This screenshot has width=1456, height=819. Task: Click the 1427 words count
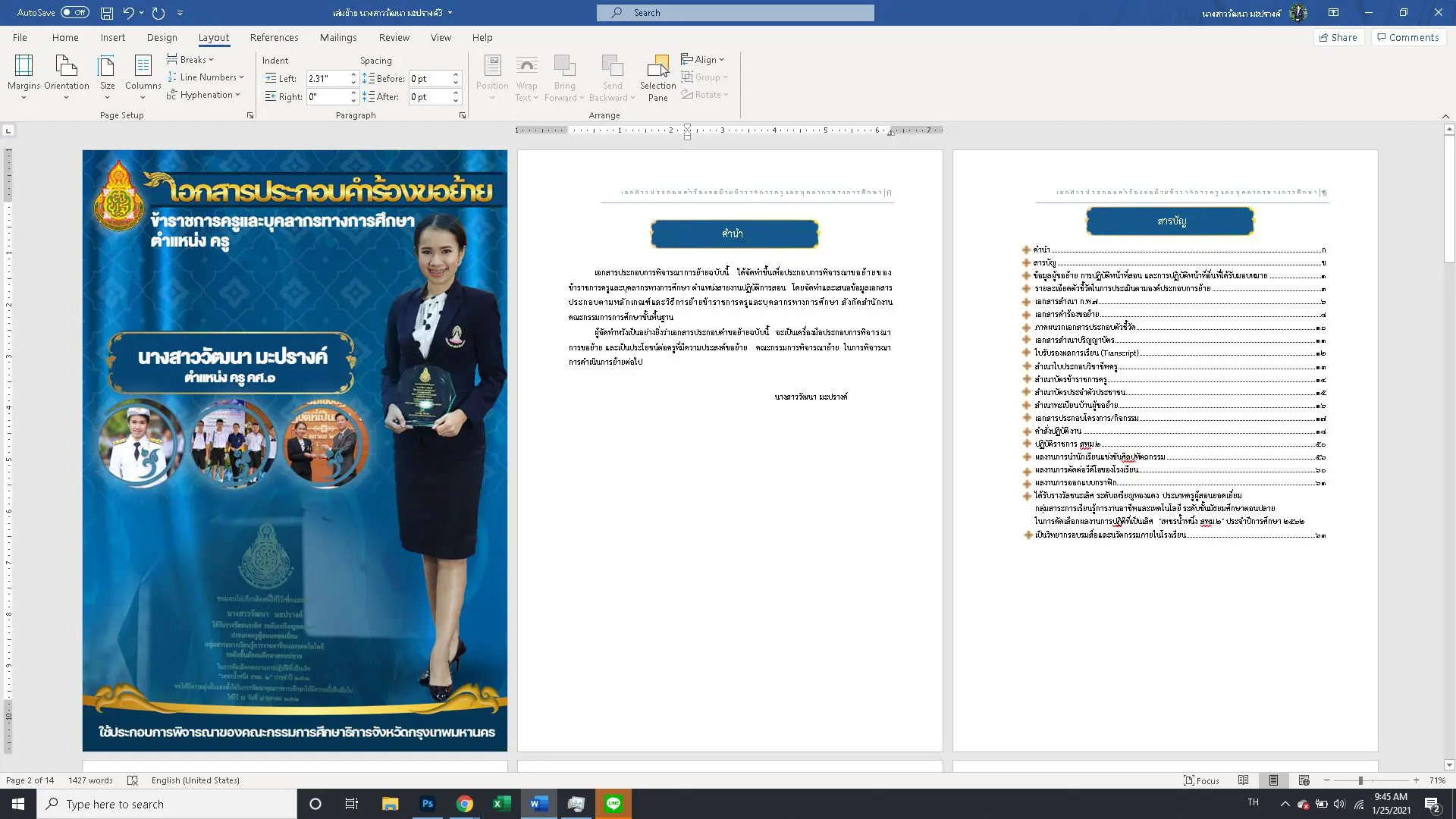pos(90,780)
